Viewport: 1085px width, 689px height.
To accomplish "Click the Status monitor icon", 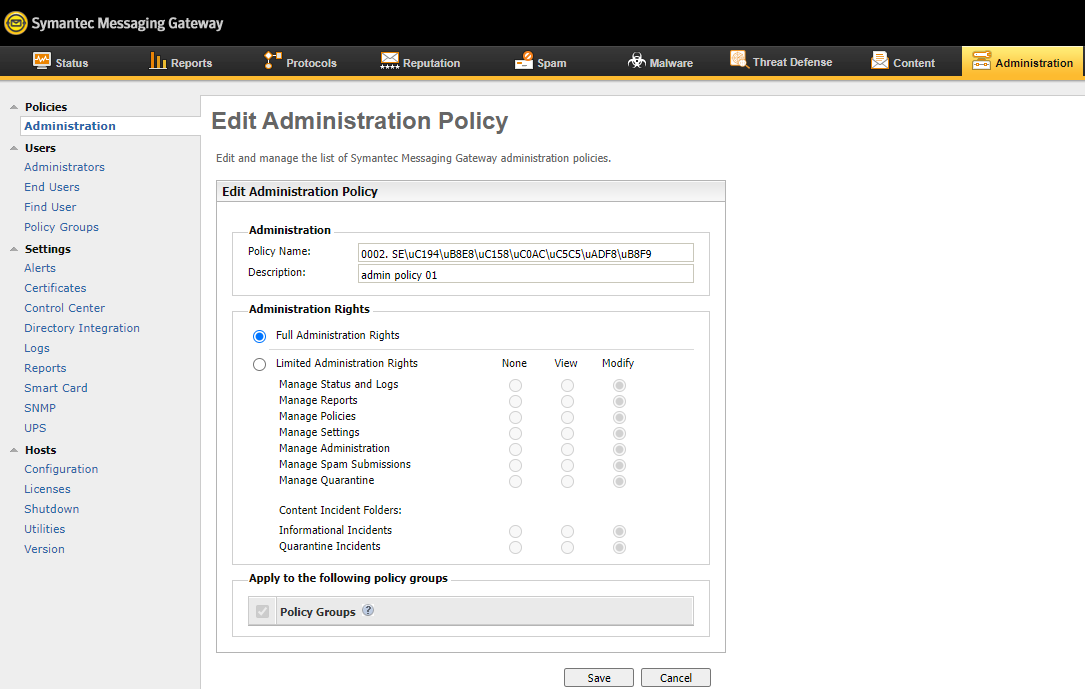I will [42, 61].
